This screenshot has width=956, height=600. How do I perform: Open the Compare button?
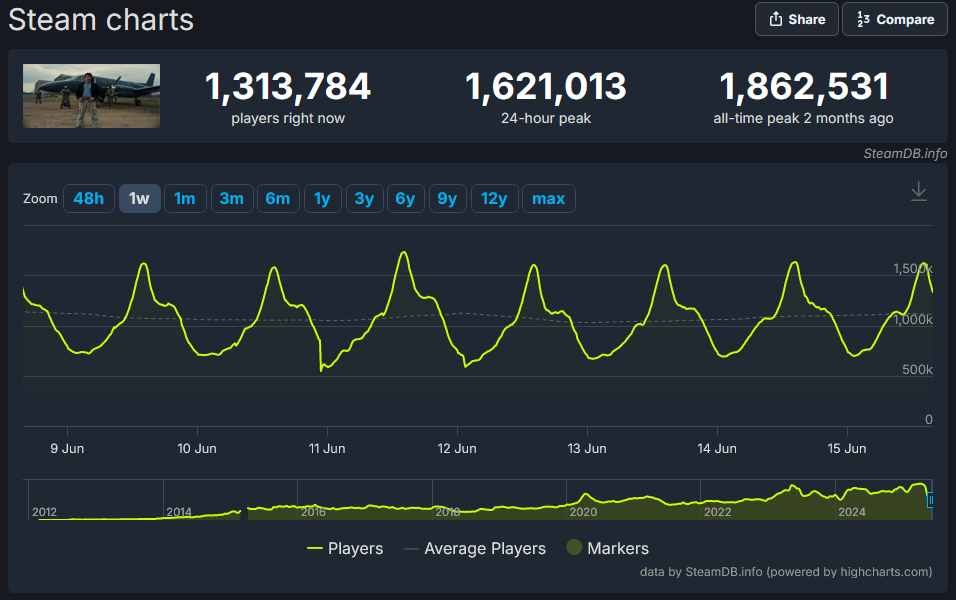point(894,19)
